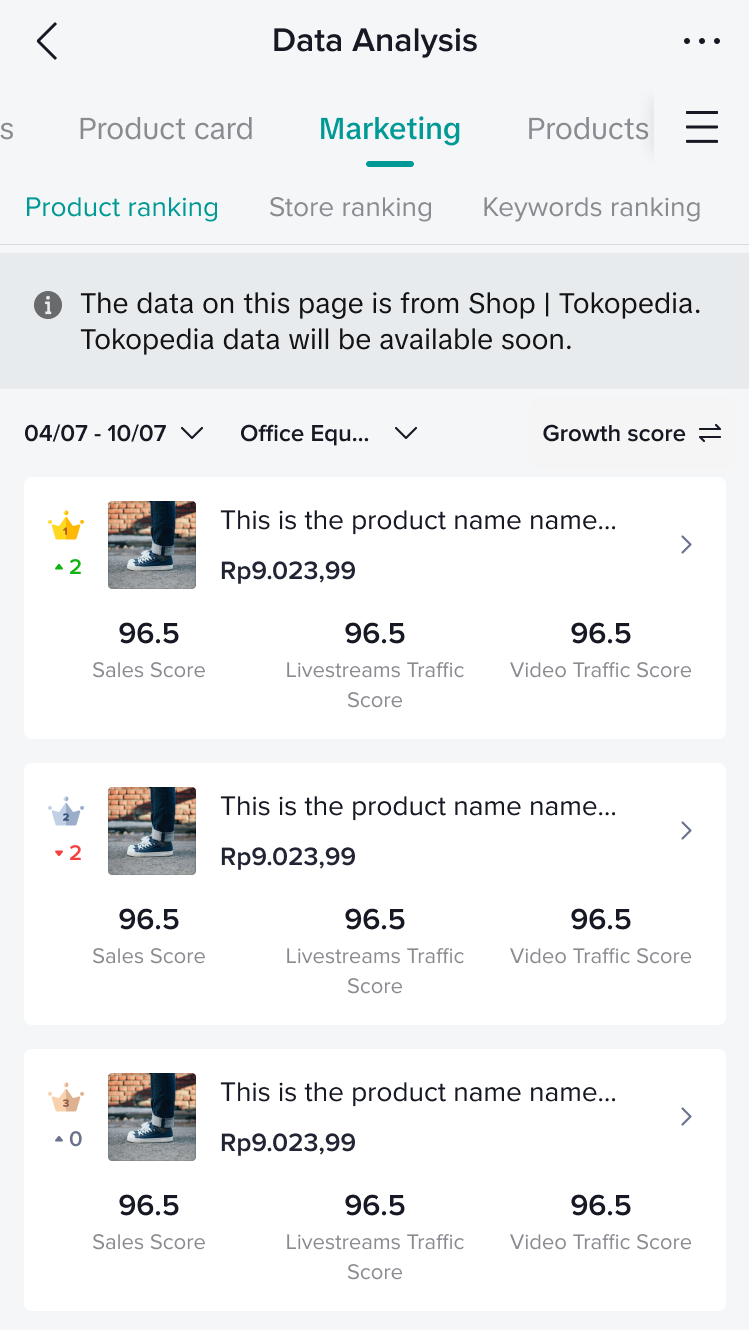Tap the info icon in notice banner
The image size is (749, 1330).
tap(47, 305)
